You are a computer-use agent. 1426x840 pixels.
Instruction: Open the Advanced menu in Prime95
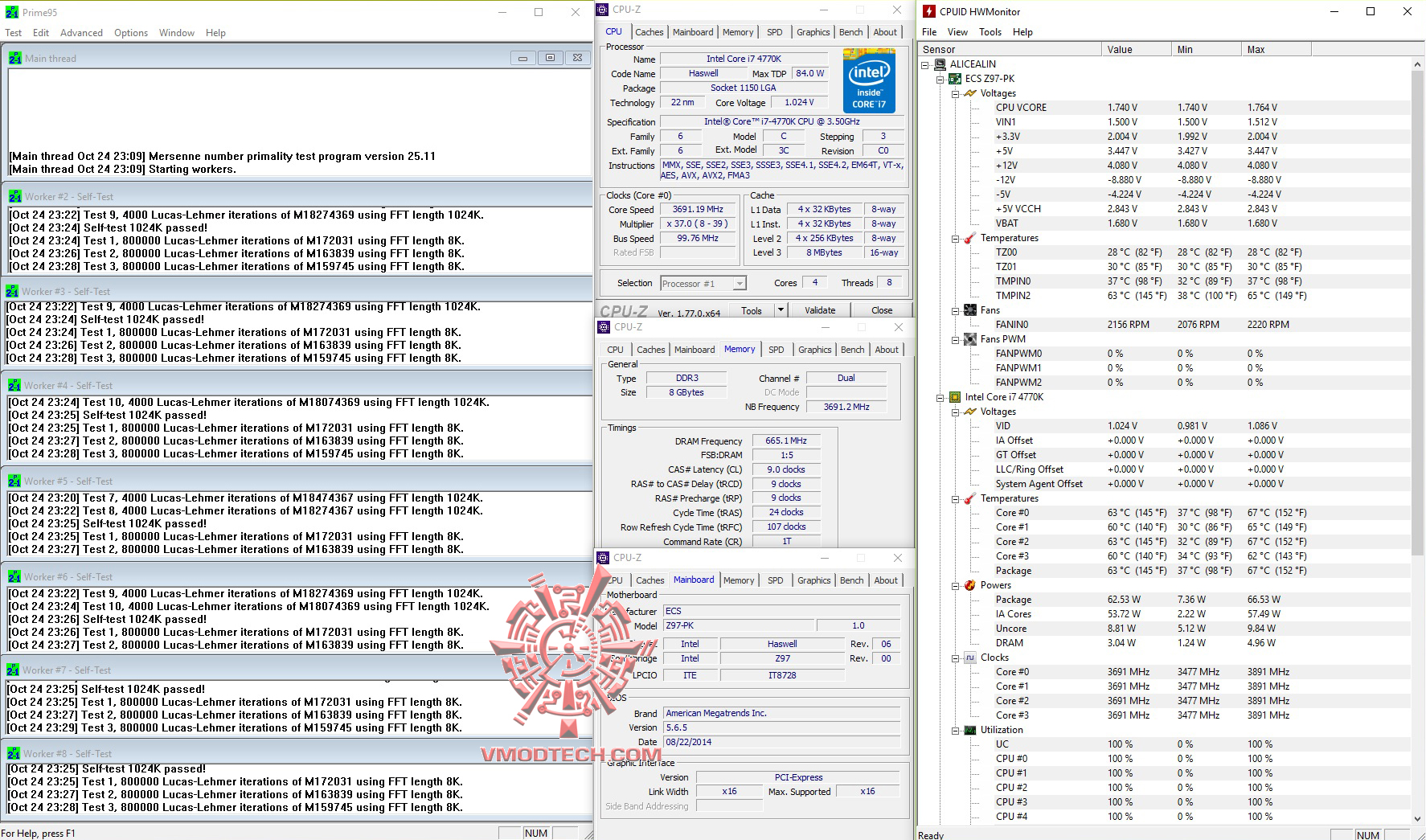pyautogui.click(x=81, y=33)
